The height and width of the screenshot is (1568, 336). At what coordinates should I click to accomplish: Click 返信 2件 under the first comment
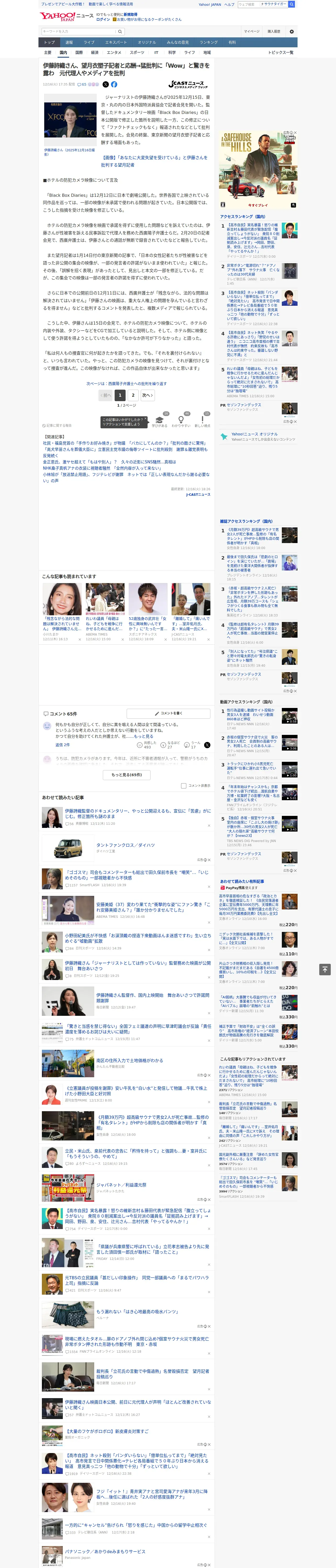click(62, 745)
